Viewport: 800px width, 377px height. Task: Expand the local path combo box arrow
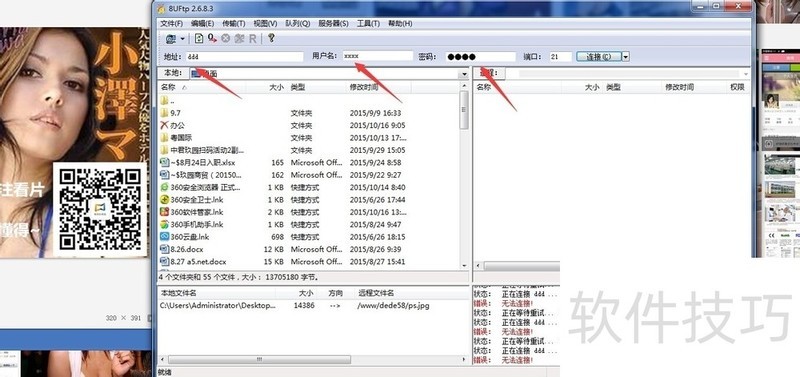click(464, 74)
